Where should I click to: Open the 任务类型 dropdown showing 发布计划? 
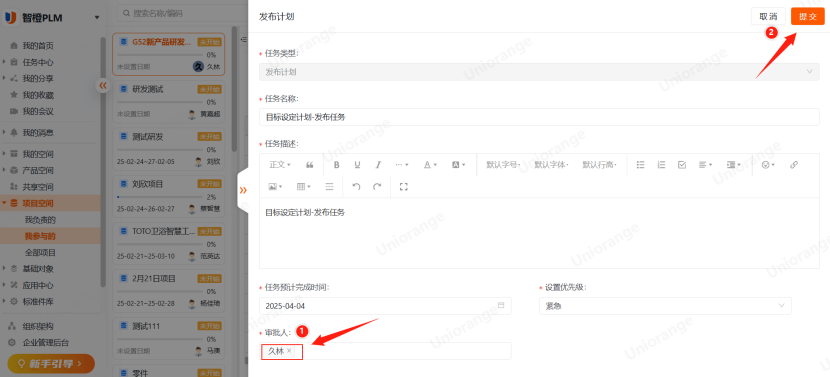click(539, 71)
